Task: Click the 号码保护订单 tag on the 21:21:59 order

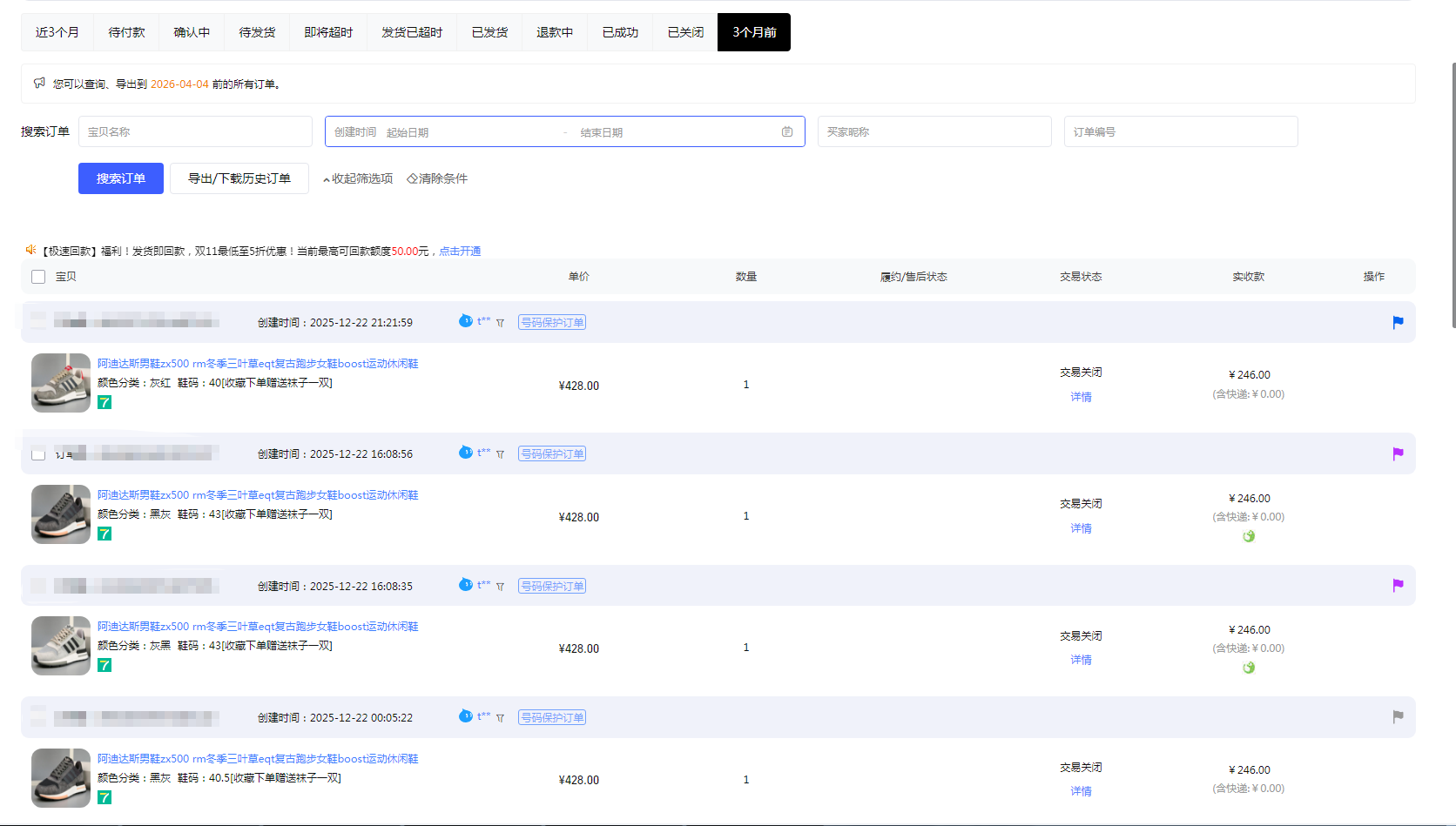Action: tap(552, 322)
